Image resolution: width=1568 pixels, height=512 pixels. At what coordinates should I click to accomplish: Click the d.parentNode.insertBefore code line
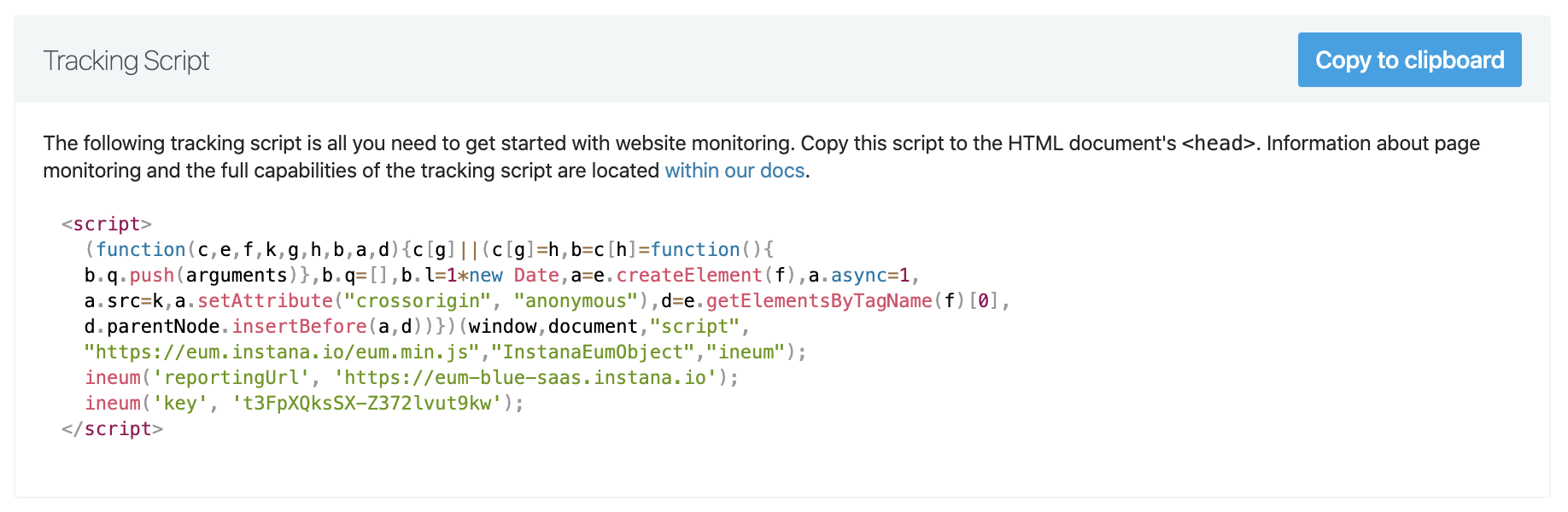click(x=418, y=326)
